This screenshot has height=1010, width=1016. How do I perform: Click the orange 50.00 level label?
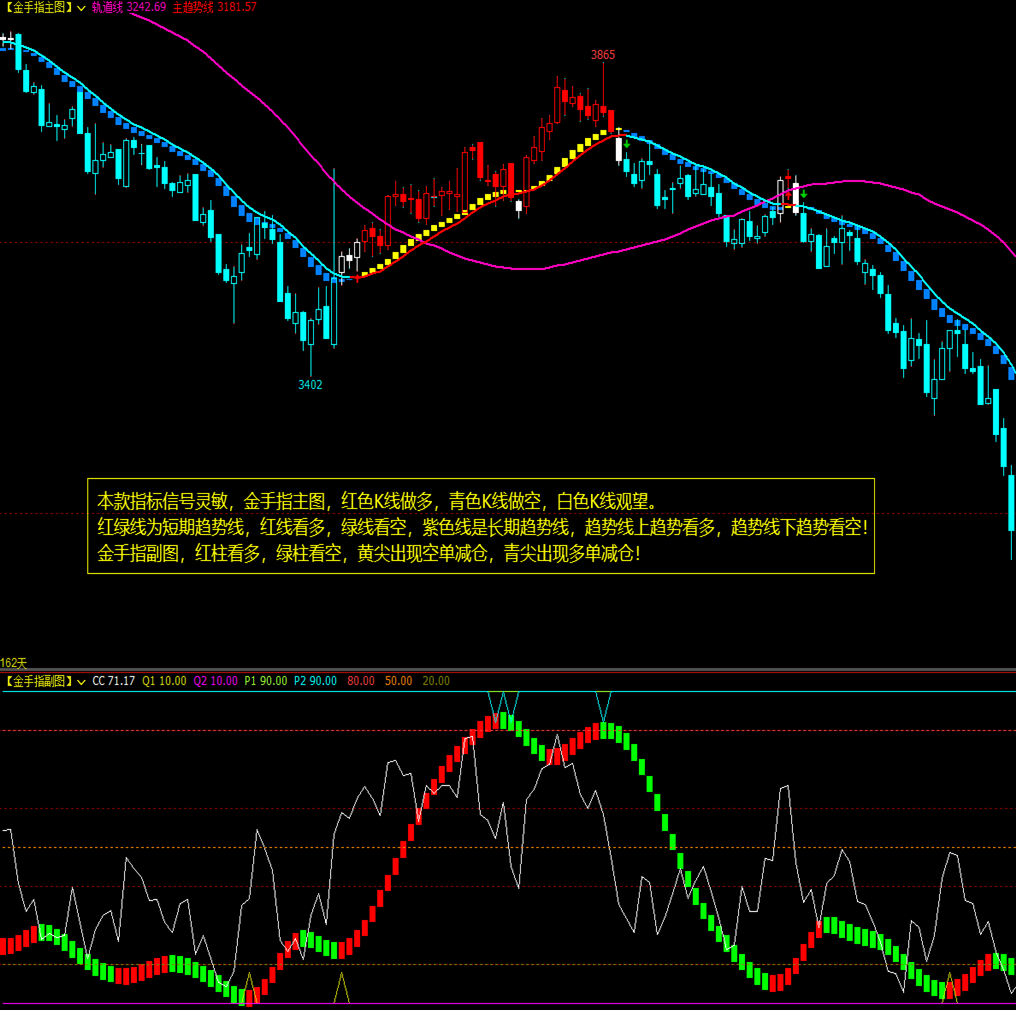tap(398, 681)
